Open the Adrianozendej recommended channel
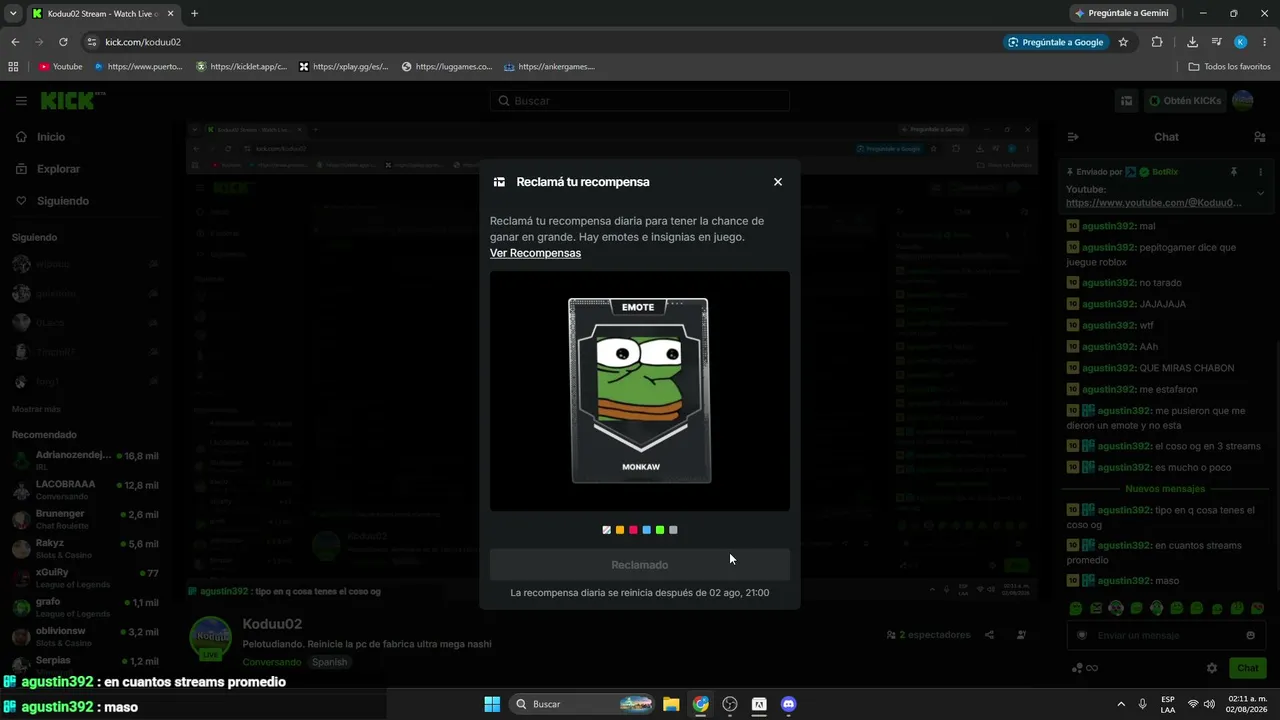 tap(85, 461)
